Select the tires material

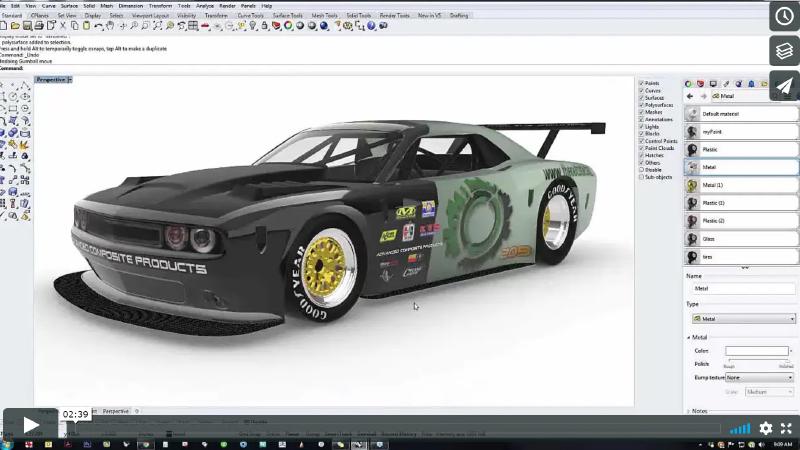[x=741, y=257]
